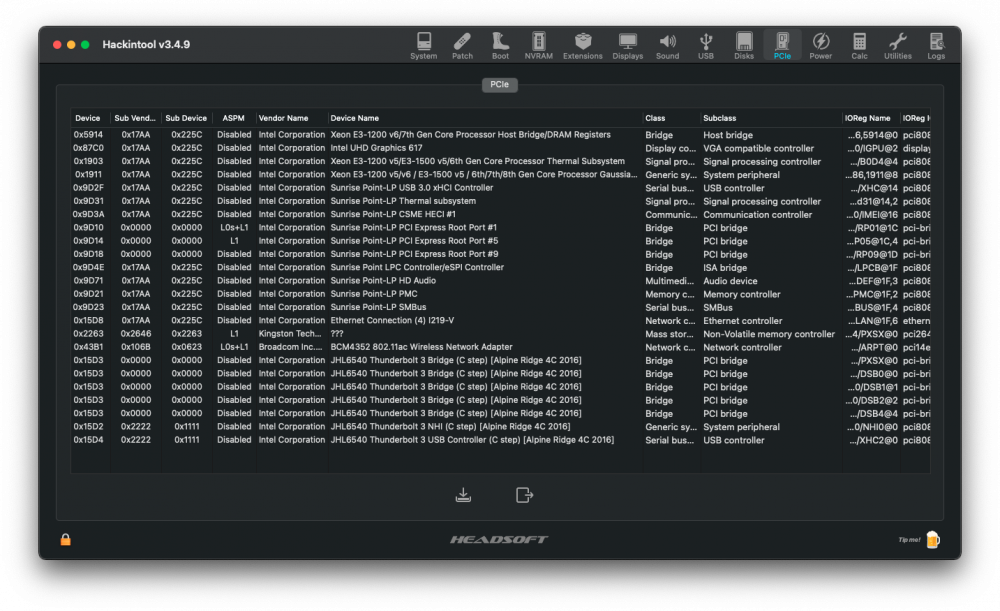Screen dimensions: 1000x611
Task: Select the Intel UHD Graphics 617 row
Action: (501, 148)
